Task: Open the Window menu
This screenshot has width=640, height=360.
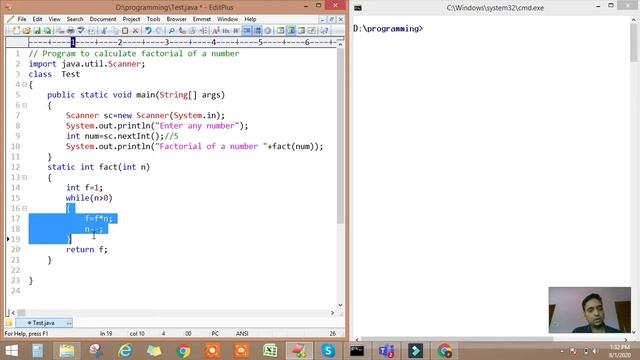Action: click(227, 19)
